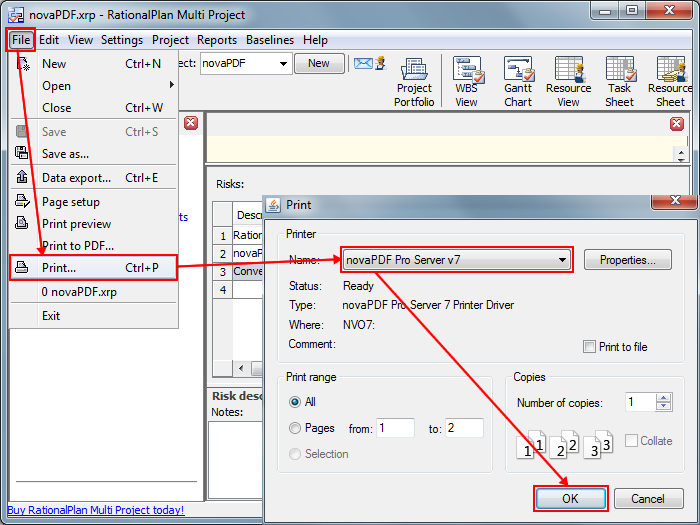
Task: Expand the Open submenu arrow
Action: coord(172,85)
